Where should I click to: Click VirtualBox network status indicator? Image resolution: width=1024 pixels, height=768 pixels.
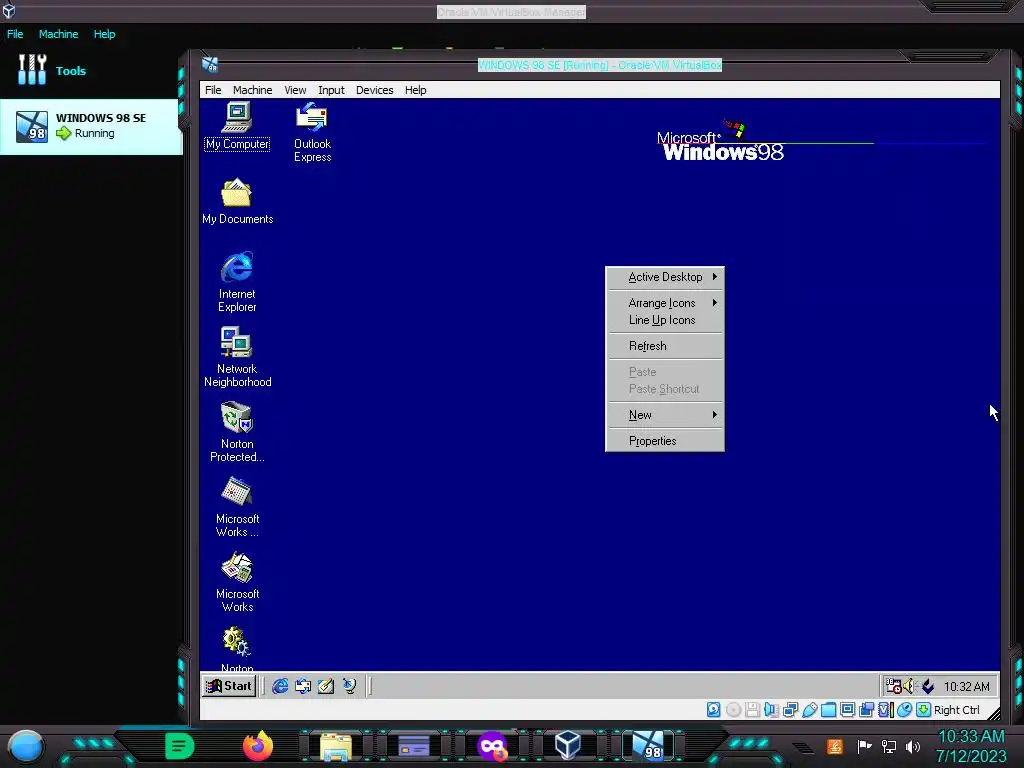[x=790, y=710]
